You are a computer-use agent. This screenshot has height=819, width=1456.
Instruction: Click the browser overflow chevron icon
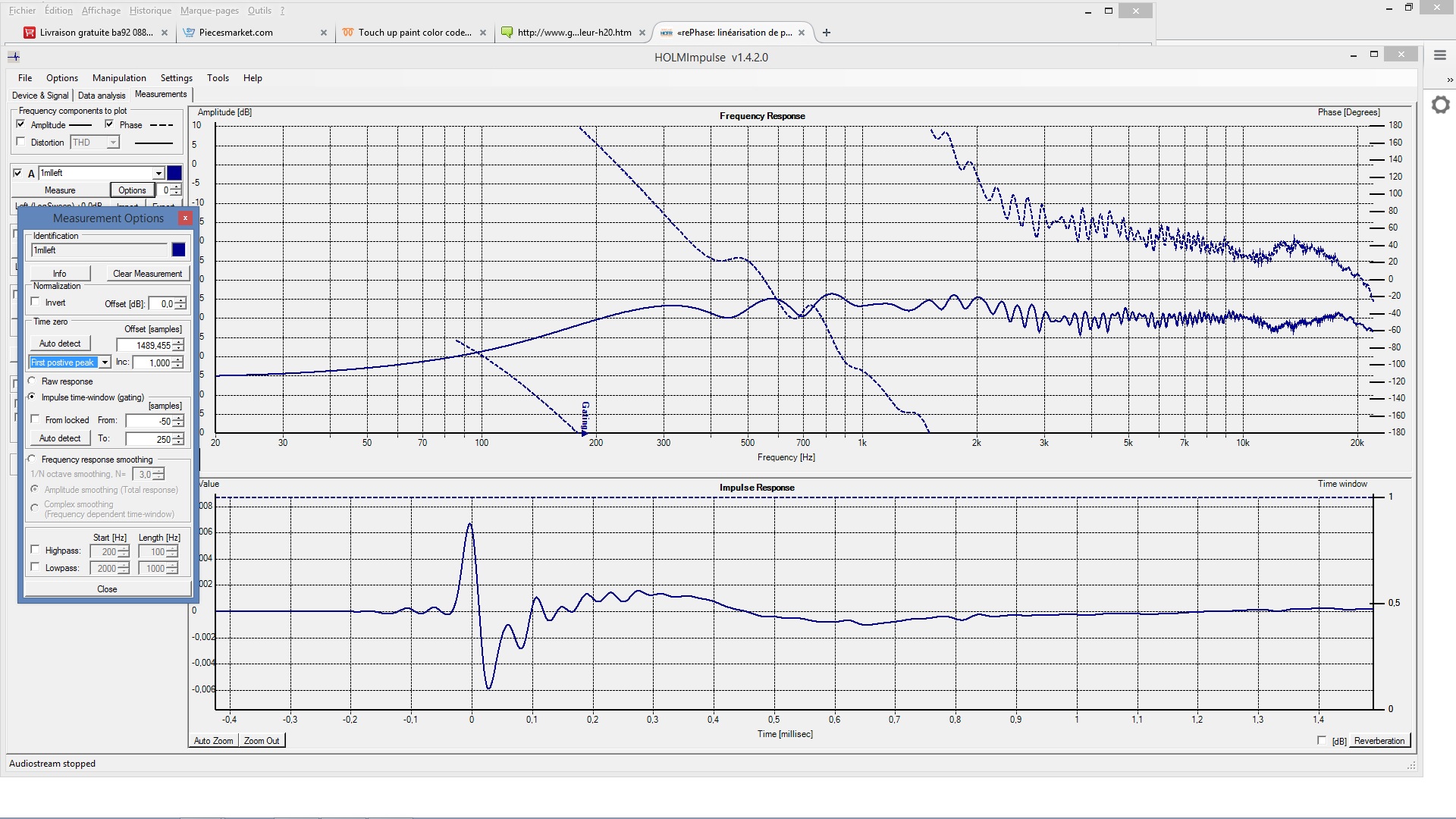point(1450,80)
